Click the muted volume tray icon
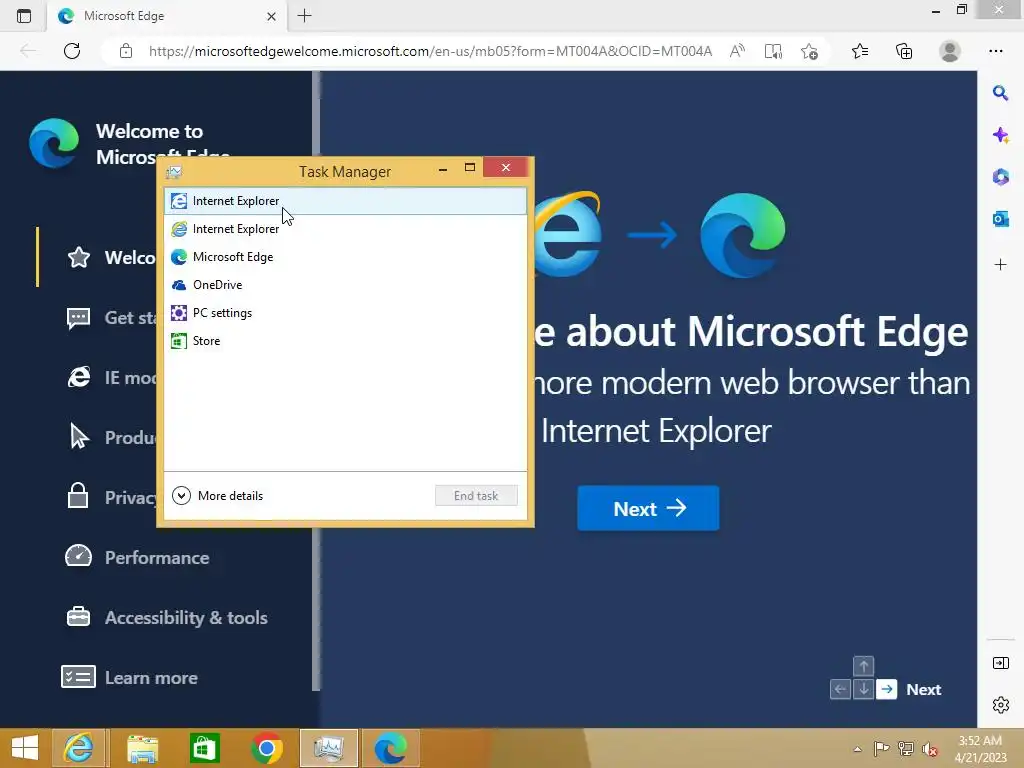The image size is (1024, 768). coord(929,749)
